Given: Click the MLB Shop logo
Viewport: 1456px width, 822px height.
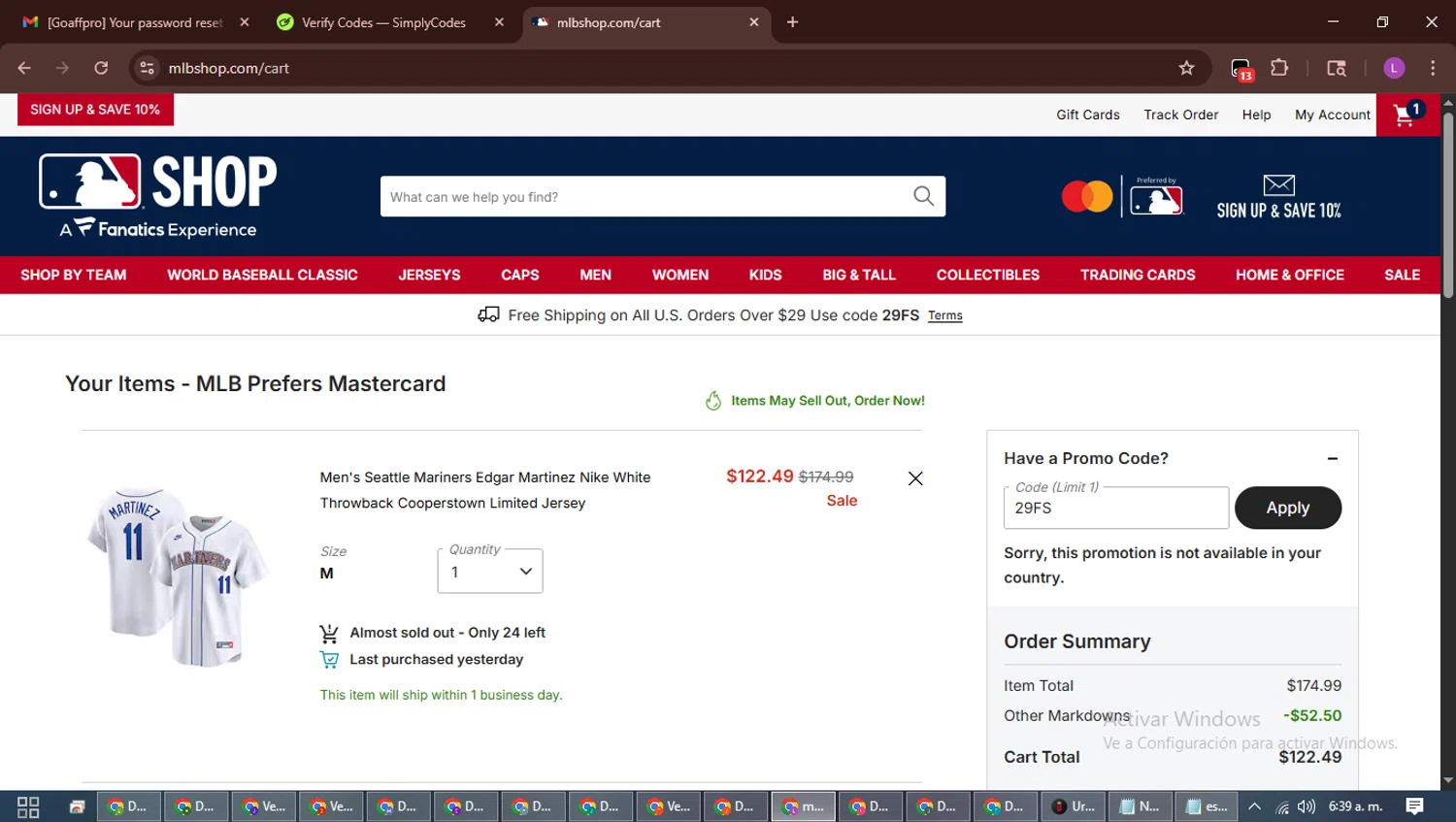Looking at the screenshot, I should 158,196.
